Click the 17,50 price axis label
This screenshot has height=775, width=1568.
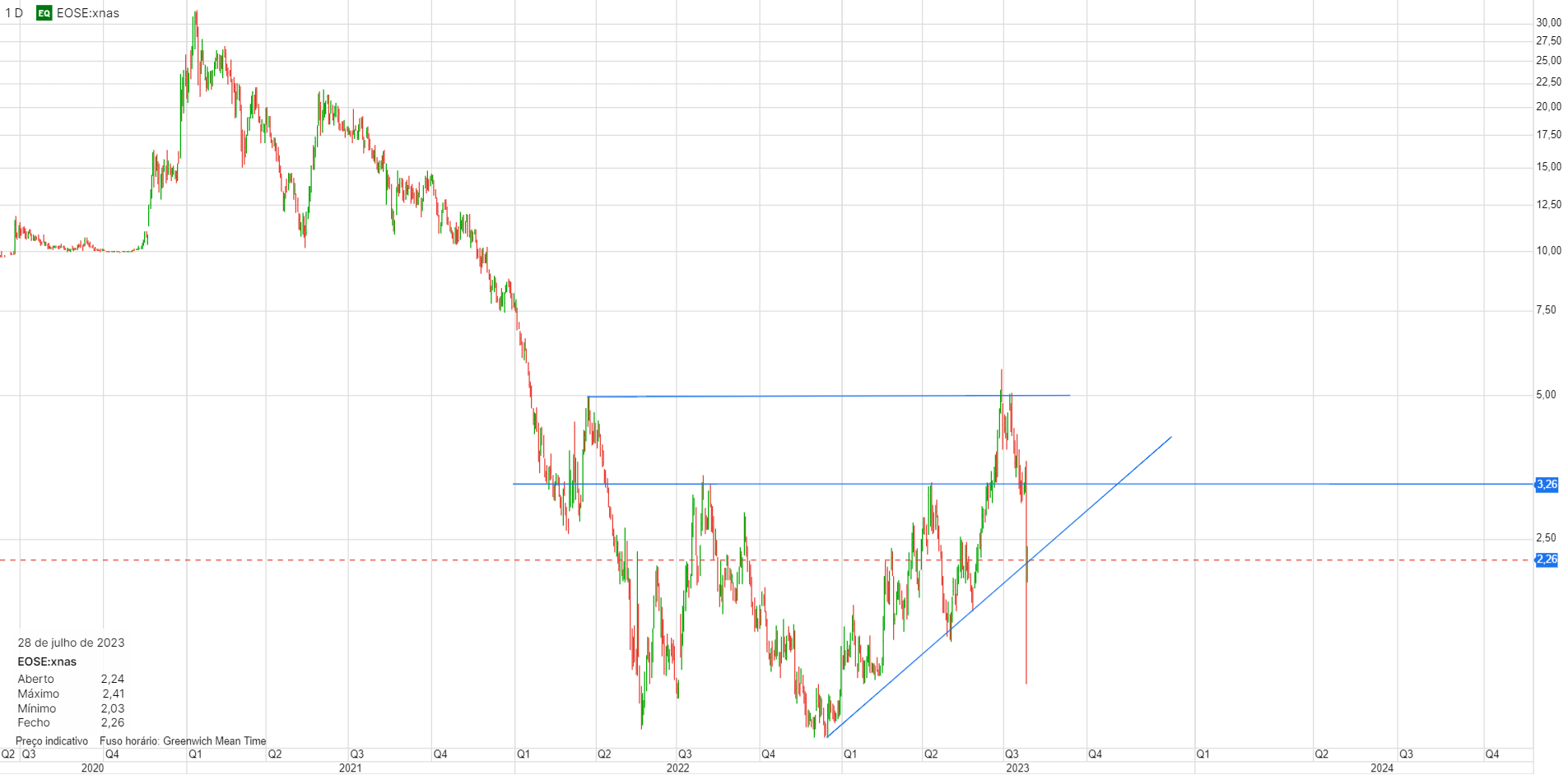(1548, 135)
